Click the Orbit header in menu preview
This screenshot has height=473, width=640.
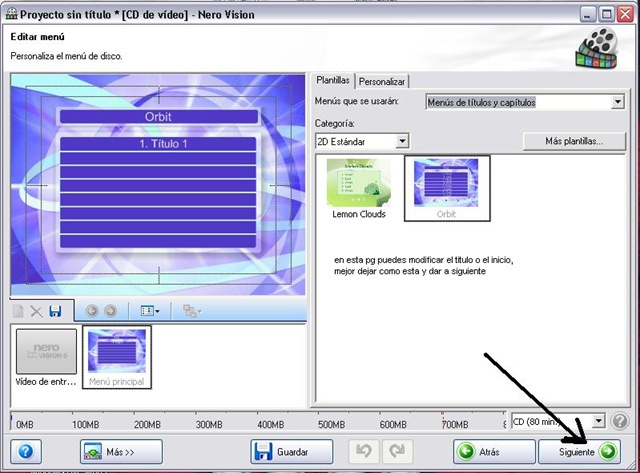point(158,117)
